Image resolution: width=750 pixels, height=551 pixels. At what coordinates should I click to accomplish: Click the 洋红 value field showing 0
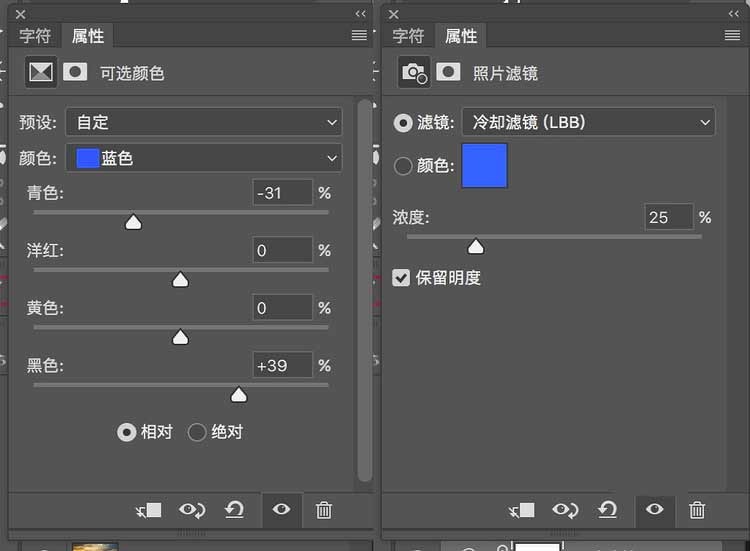(x=283, y=250)
